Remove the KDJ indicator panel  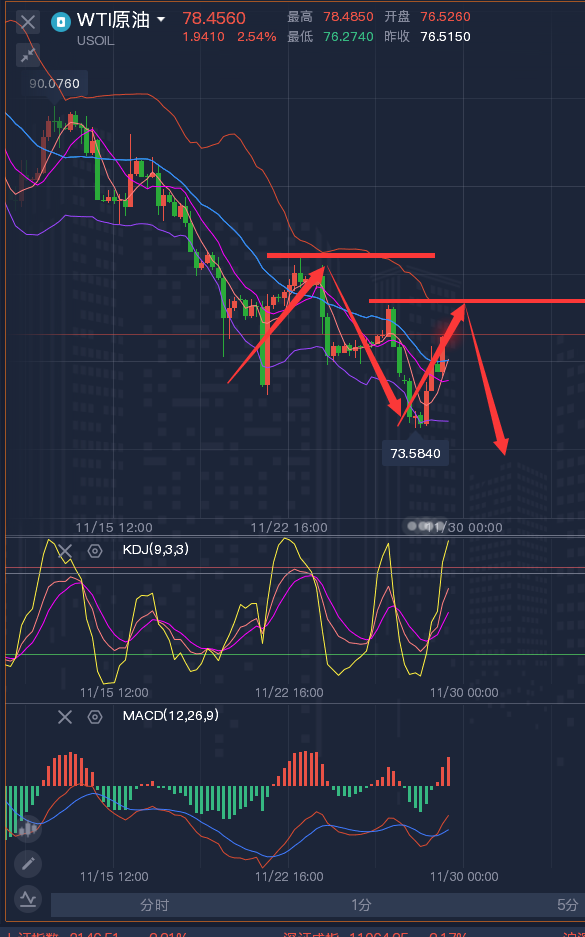coord(65,550)
